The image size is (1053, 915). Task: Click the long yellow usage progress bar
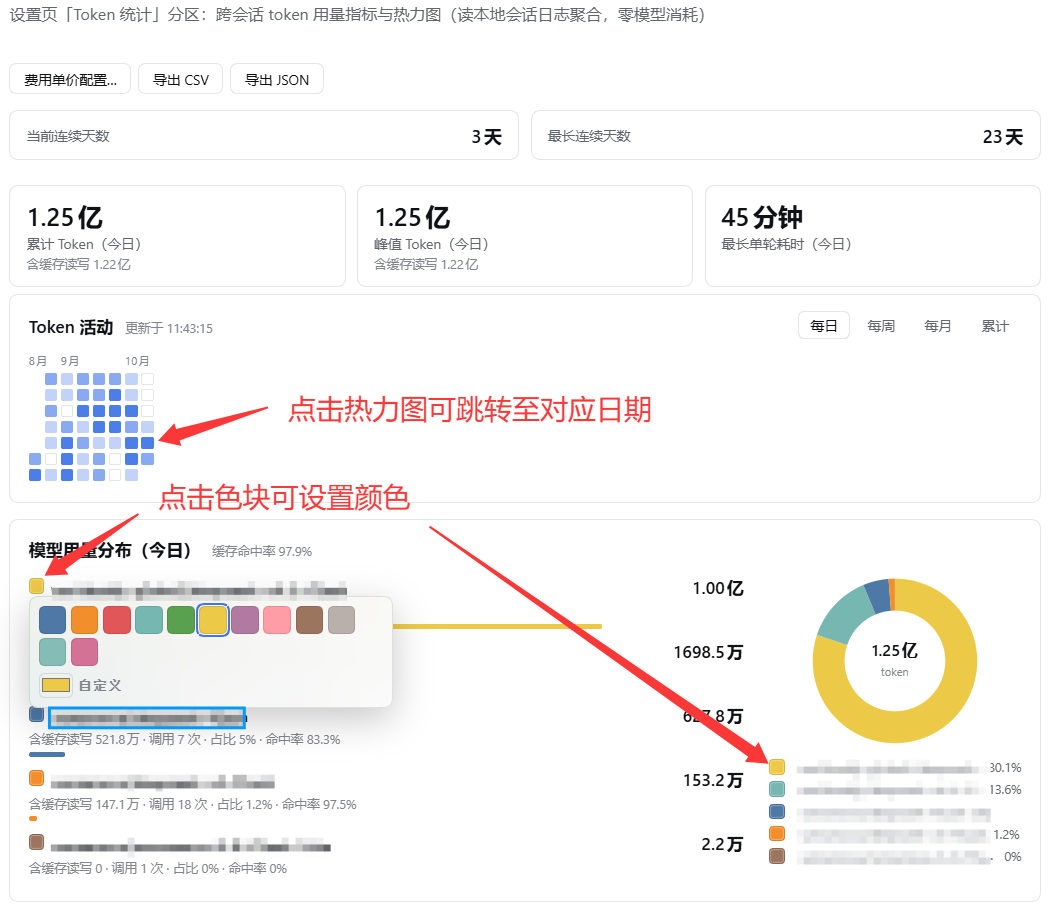pos(497,626)
